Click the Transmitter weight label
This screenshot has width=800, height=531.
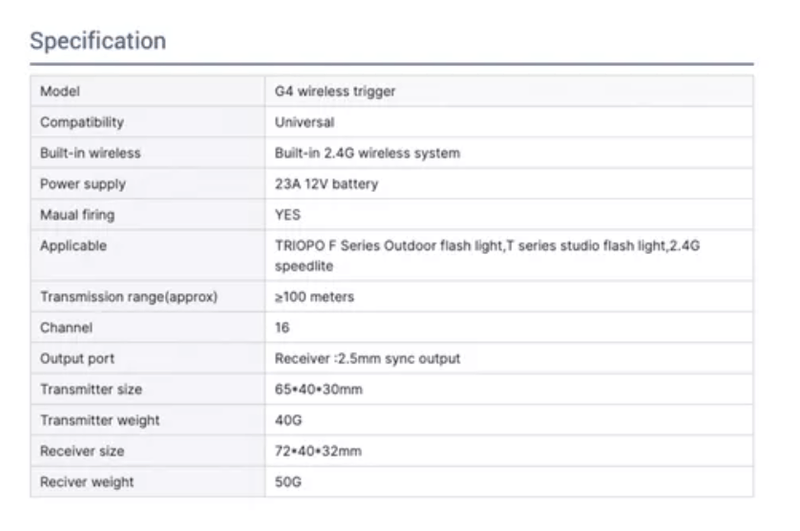tap(100, 420)
